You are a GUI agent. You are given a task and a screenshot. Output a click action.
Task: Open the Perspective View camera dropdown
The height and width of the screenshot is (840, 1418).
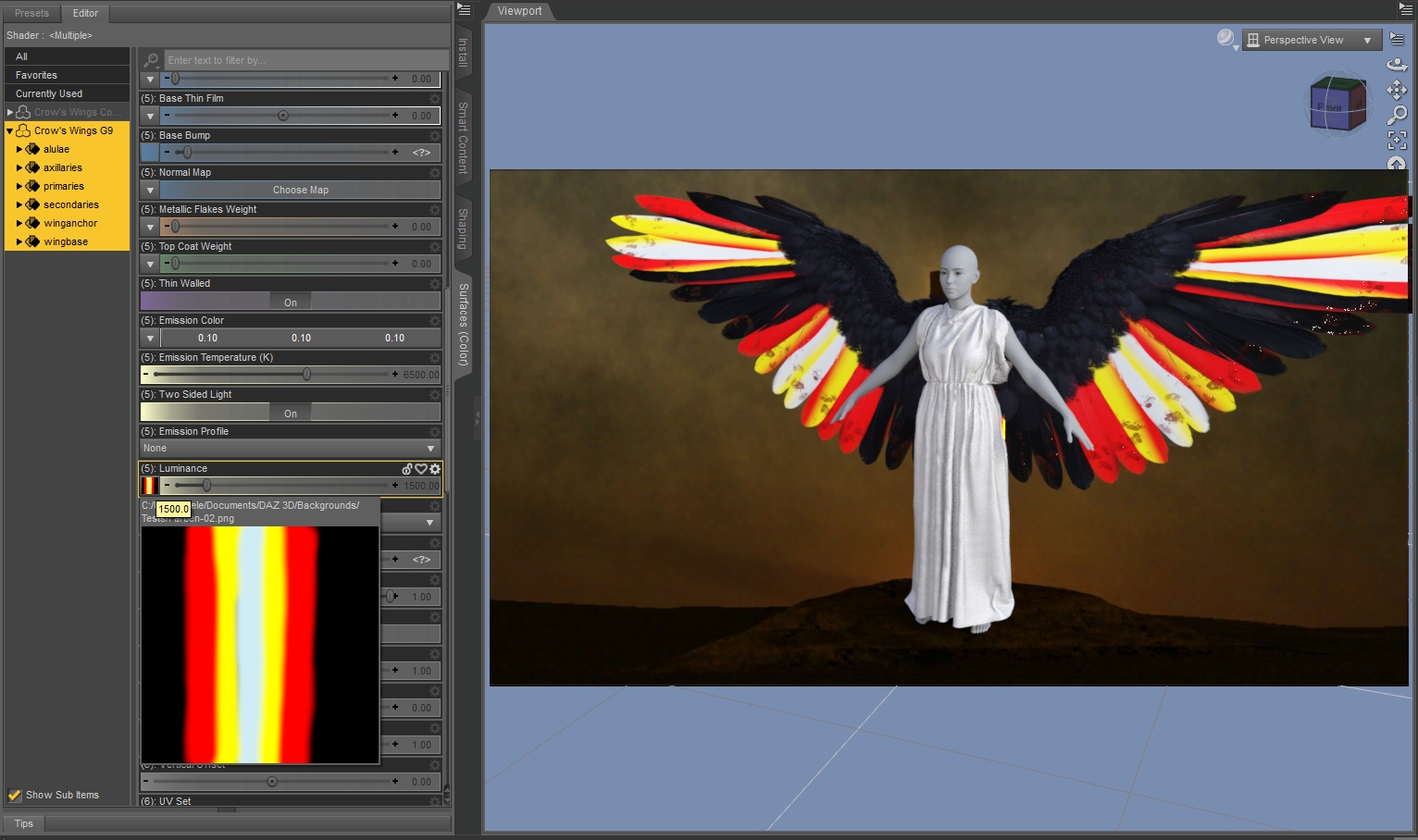click(1312, 40)
